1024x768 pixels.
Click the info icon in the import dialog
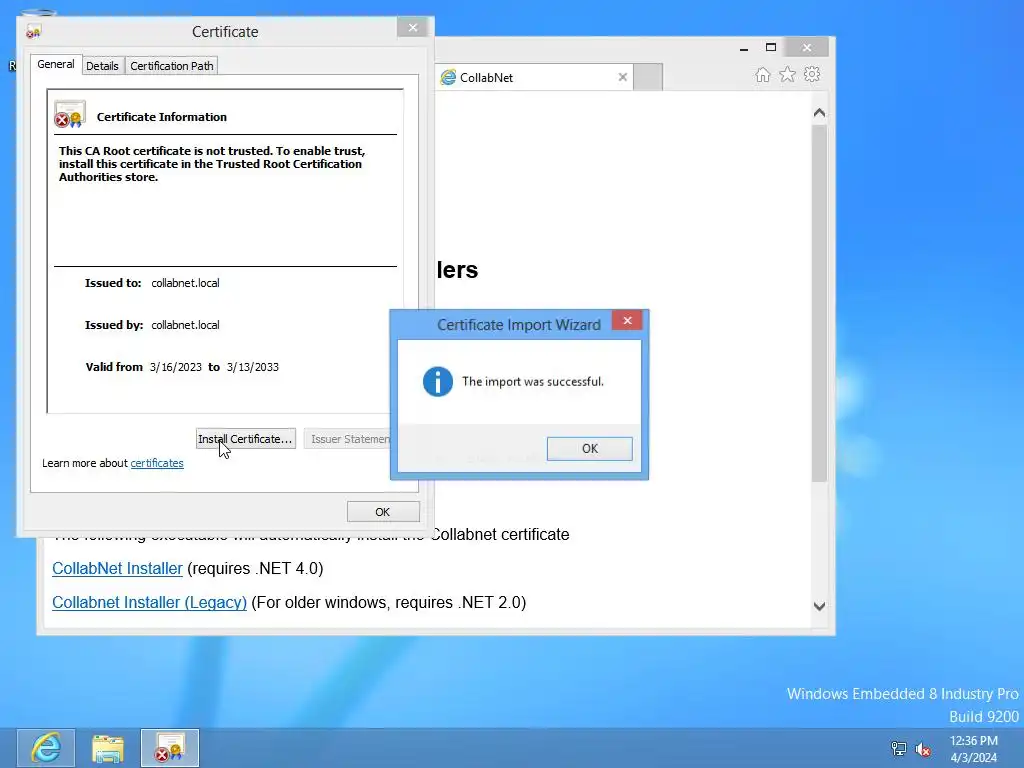click(x=438, y=381)
